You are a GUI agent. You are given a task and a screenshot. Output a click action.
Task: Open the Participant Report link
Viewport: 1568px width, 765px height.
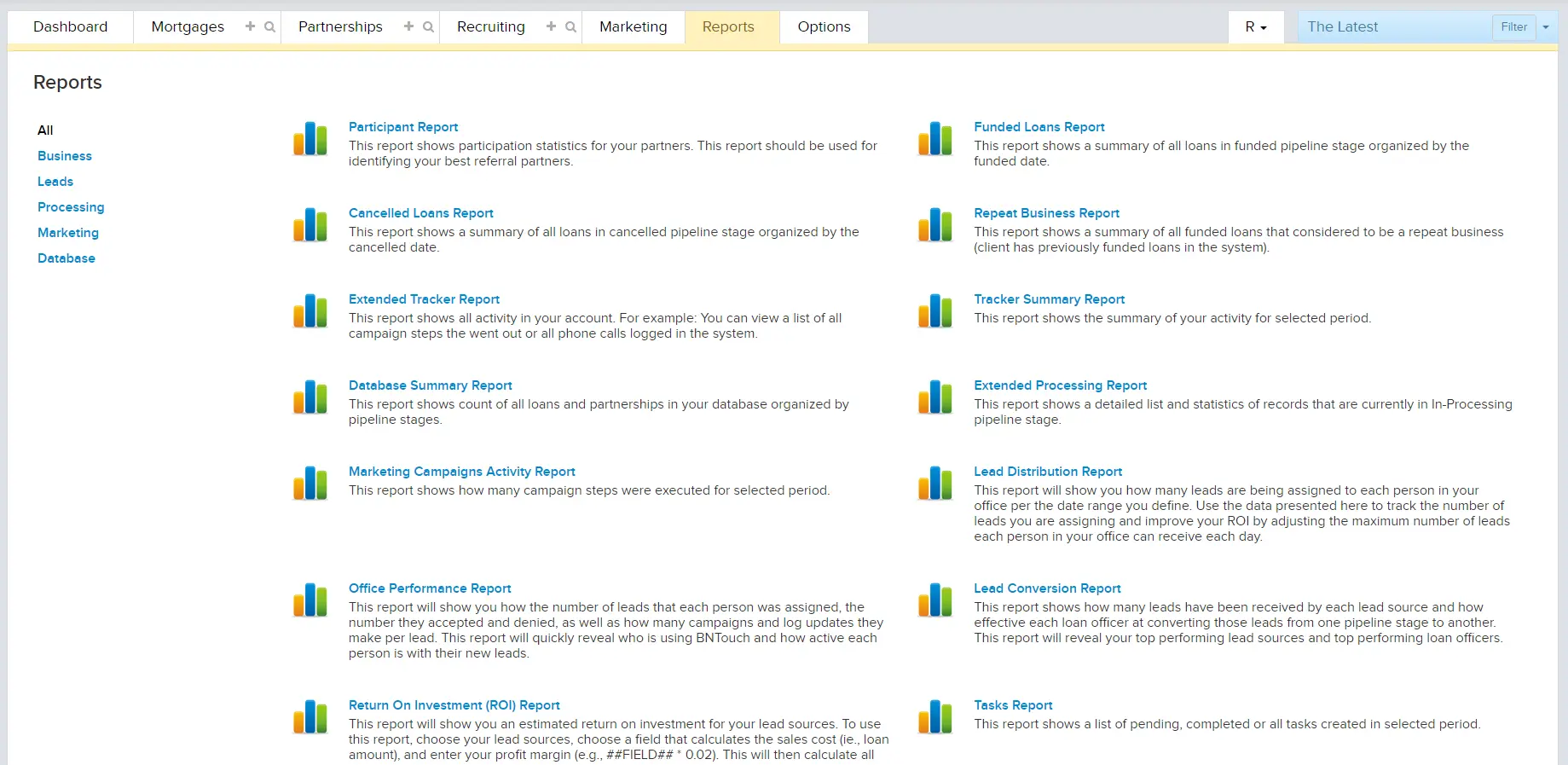pos(403,127)
